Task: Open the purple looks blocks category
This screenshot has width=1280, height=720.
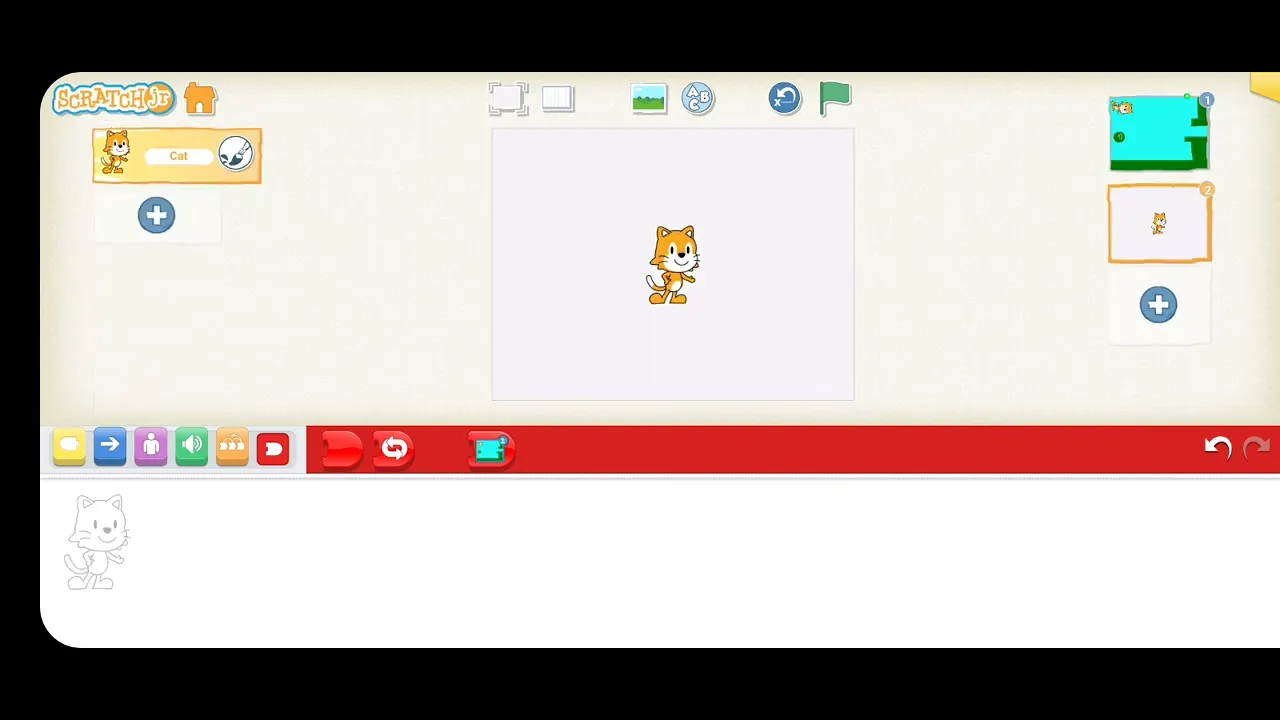Action: coord(151,447)
